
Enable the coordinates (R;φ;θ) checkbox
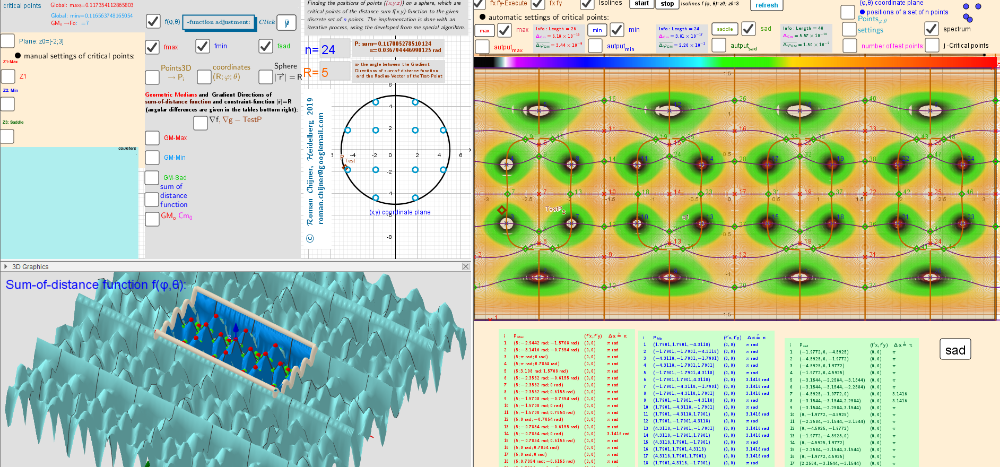pyautogui.click(x=204, y=77)
